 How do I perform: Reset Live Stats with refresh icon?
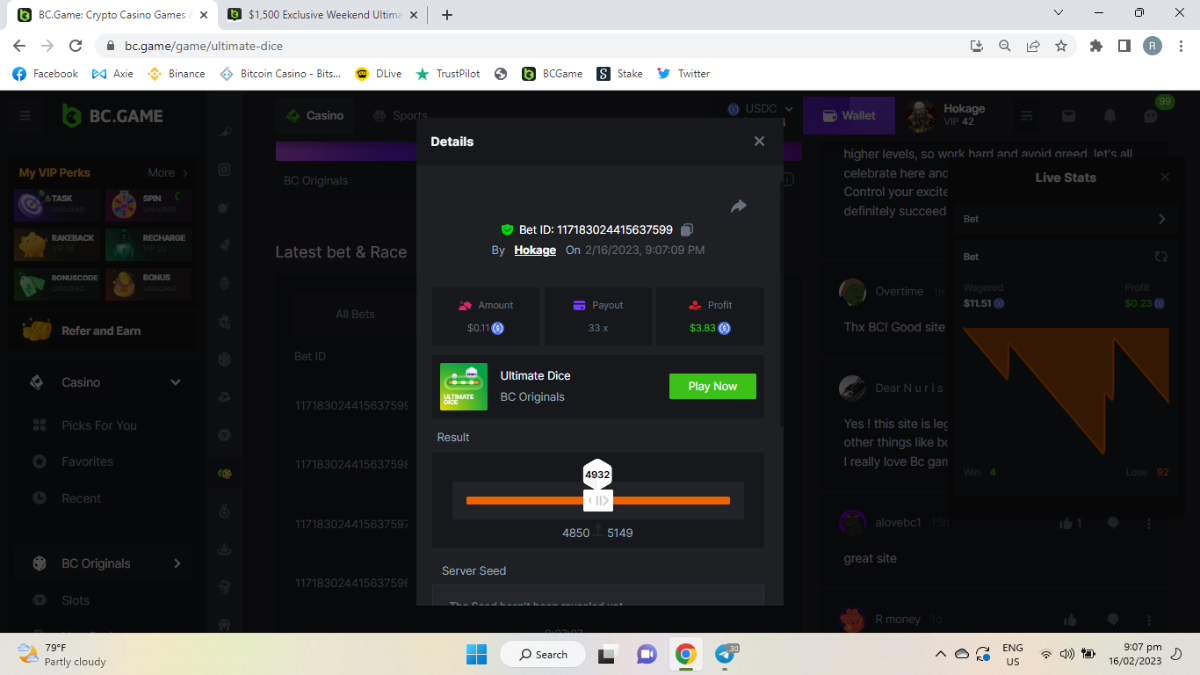click(1161, 257)
